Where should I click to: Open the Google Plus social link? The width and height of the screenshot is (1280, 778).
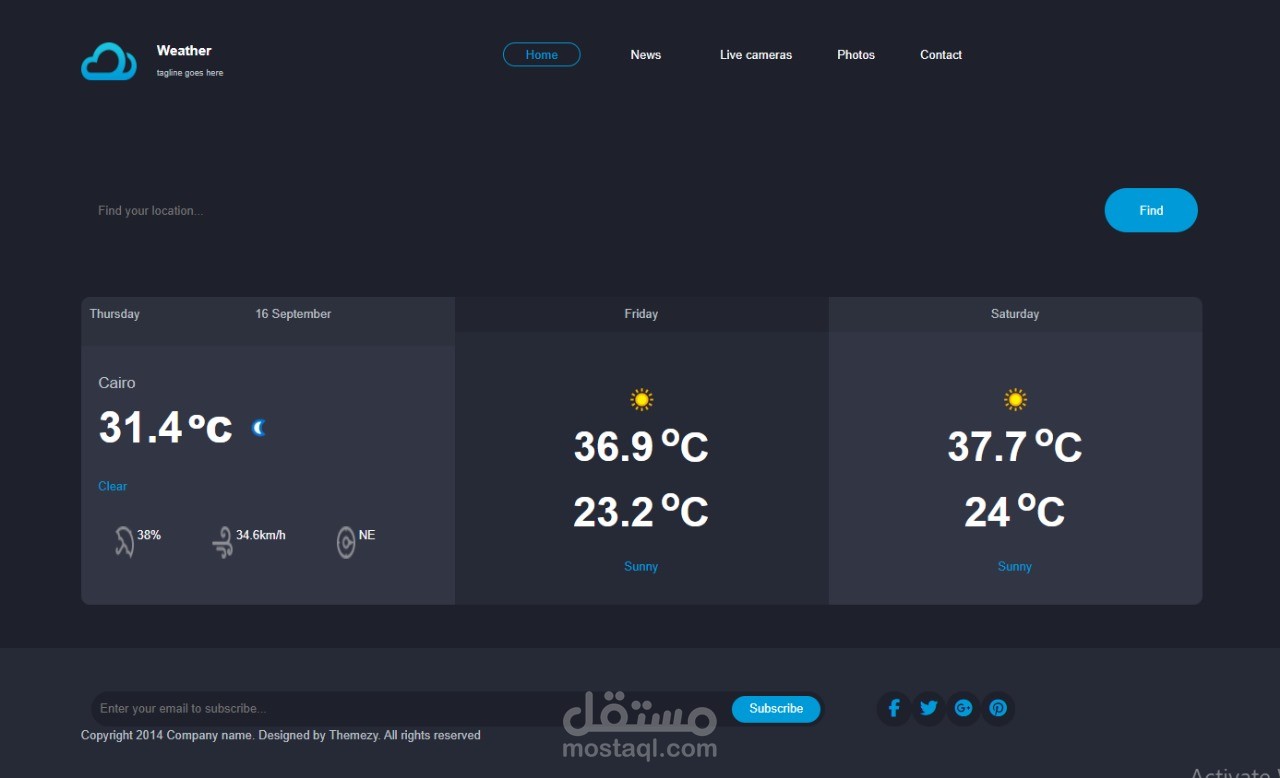963,708
